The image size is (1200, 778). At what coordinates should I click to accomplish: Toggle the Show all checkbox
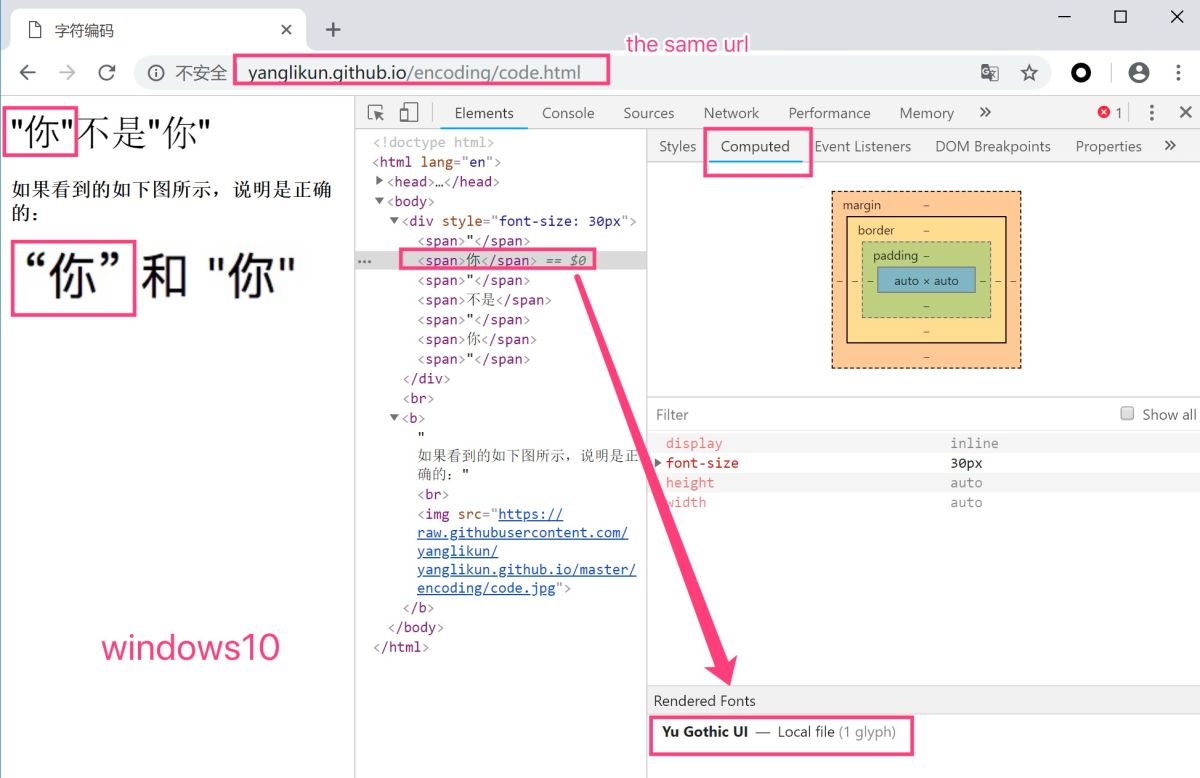coord(1127,414)
